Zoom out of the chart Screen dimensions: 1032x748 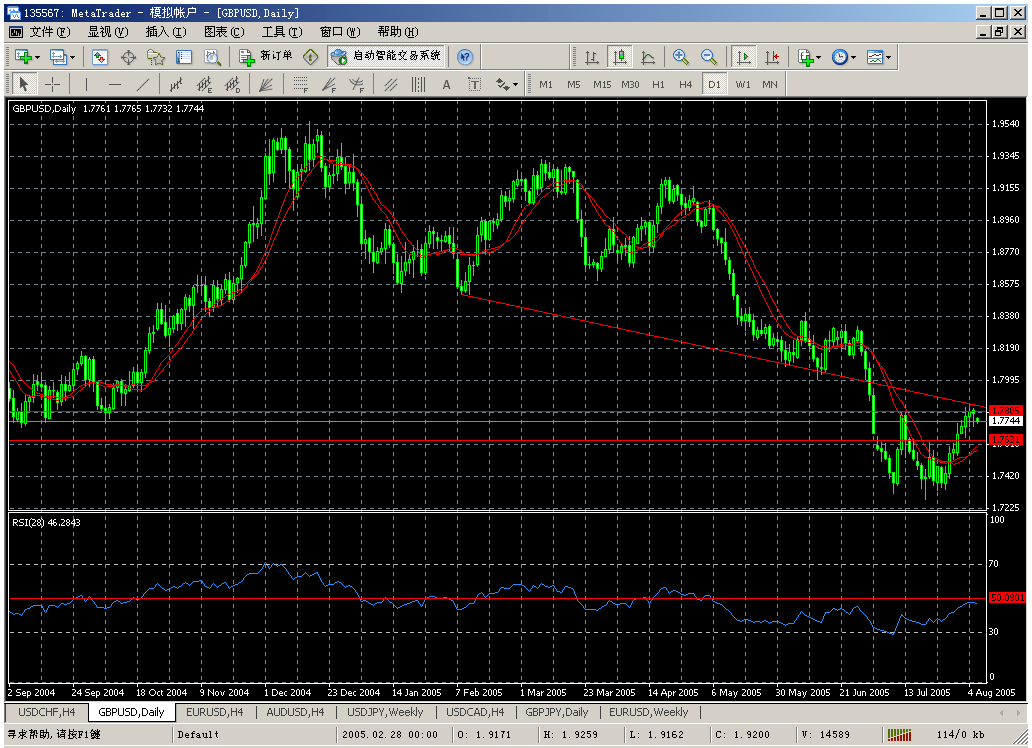[709, 57]
